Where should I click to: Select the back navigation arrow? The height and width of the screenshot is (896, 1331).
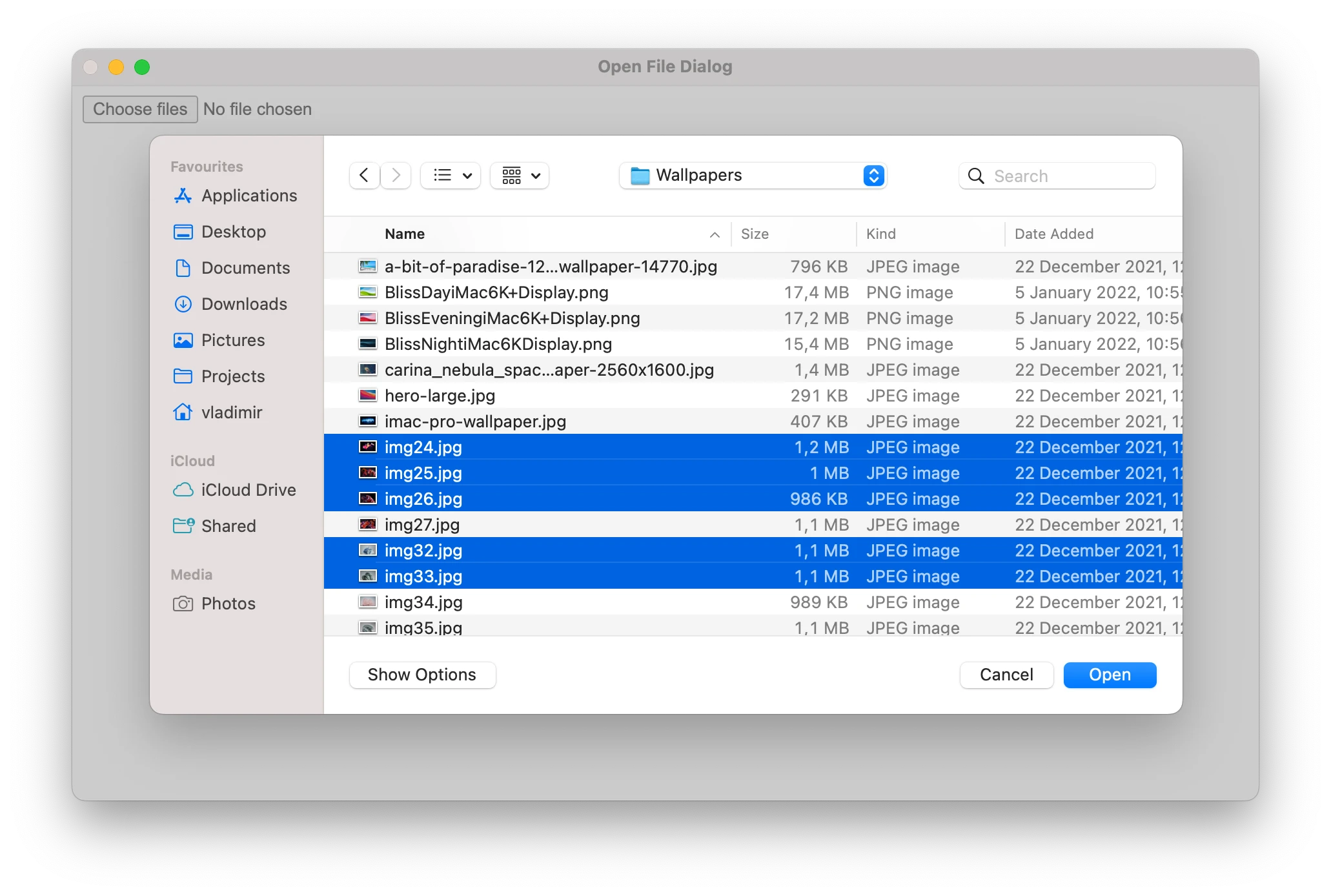coord(364,175)
